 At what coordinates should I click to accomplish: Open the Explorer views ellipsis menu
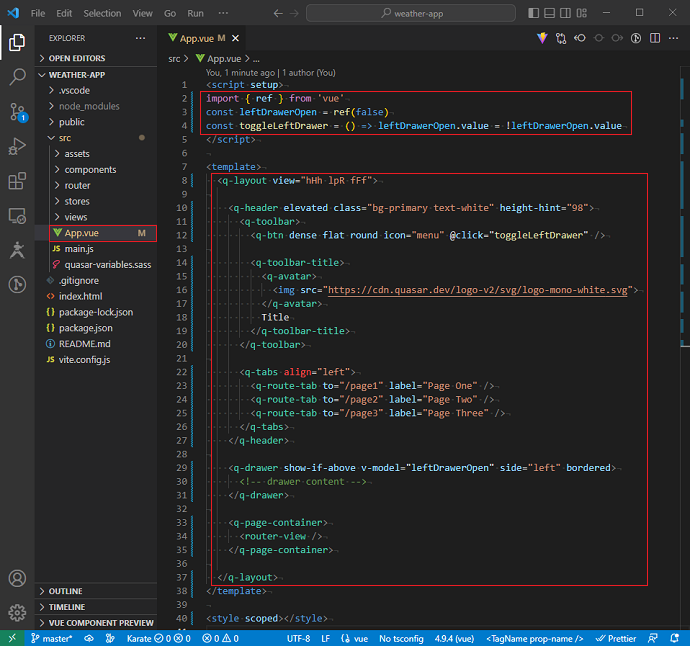point(140,38)
